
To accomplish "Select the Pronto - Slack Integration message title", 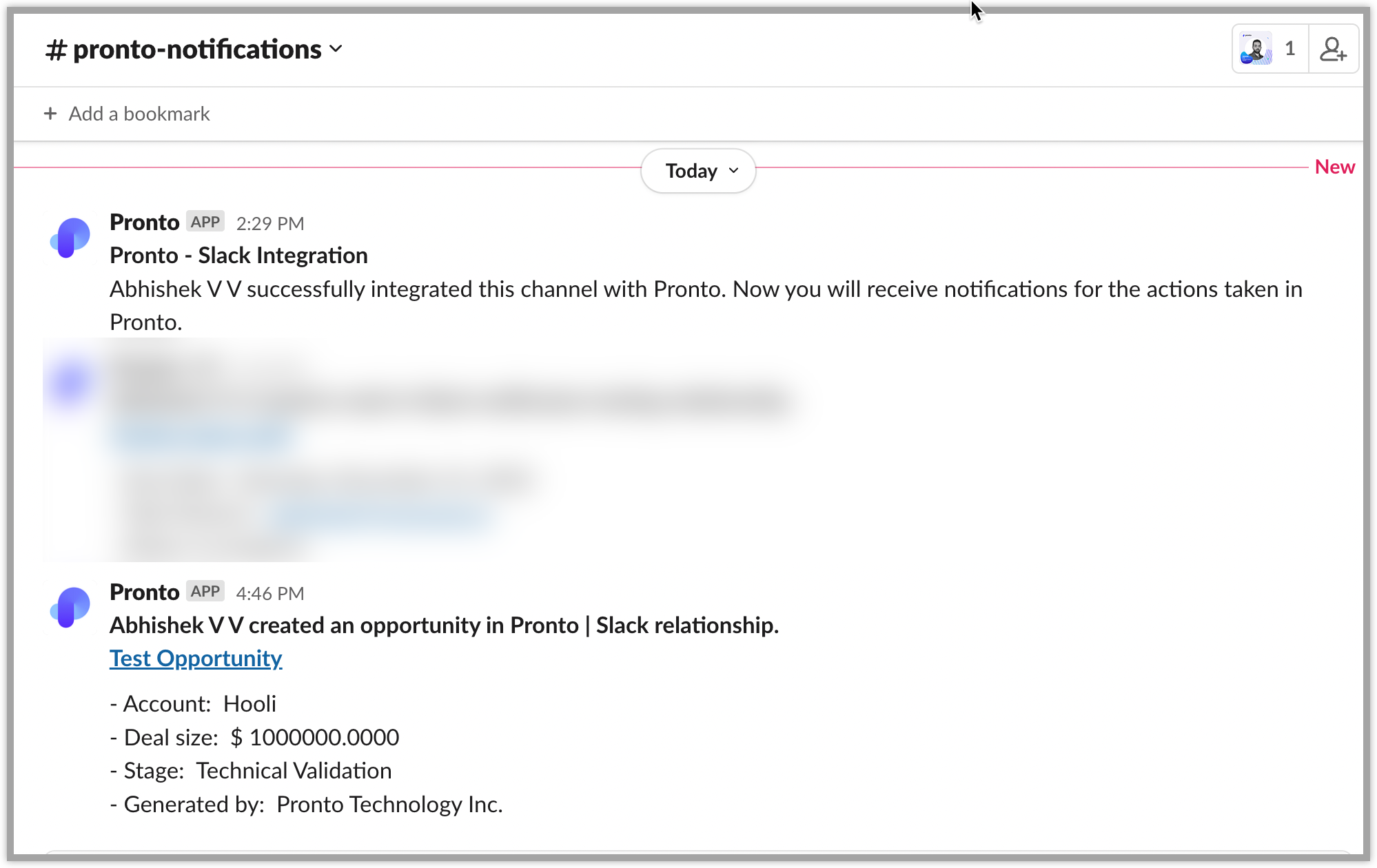I will 238,255.
